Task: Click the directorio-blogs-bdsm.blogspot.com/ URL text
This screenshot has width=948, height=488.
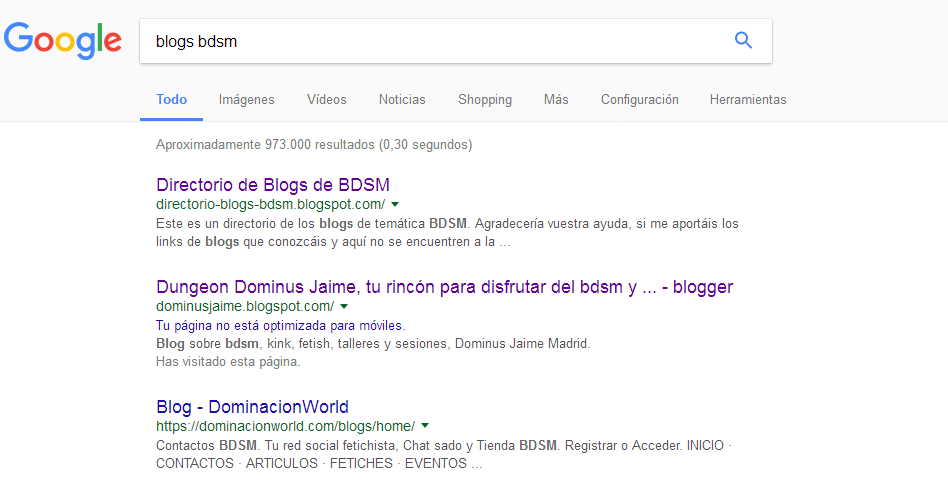Action: coord(270,204)
